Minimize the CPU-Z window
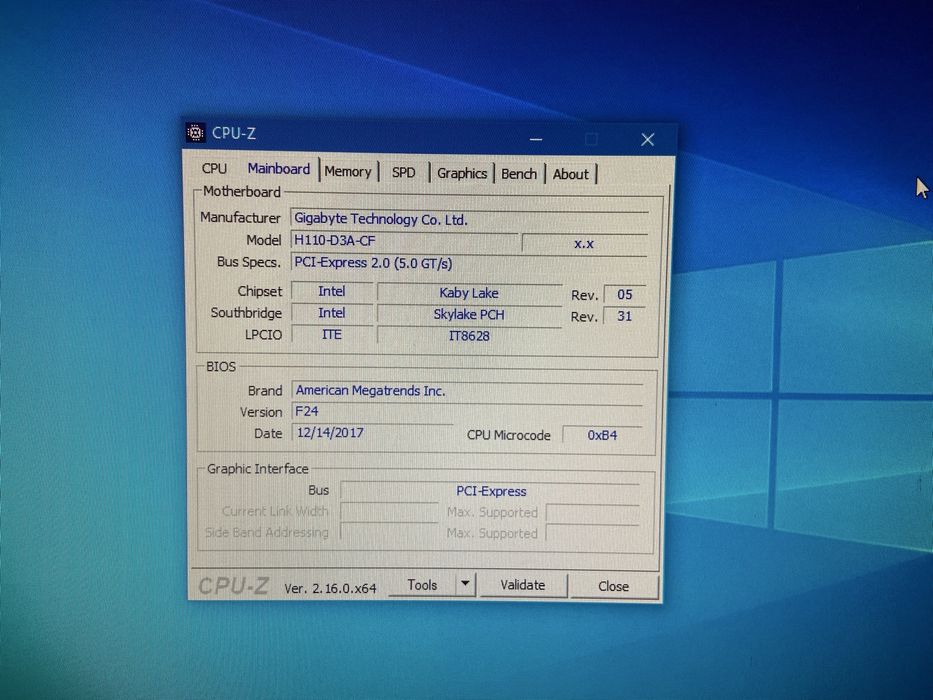 (x=536, y=139)
